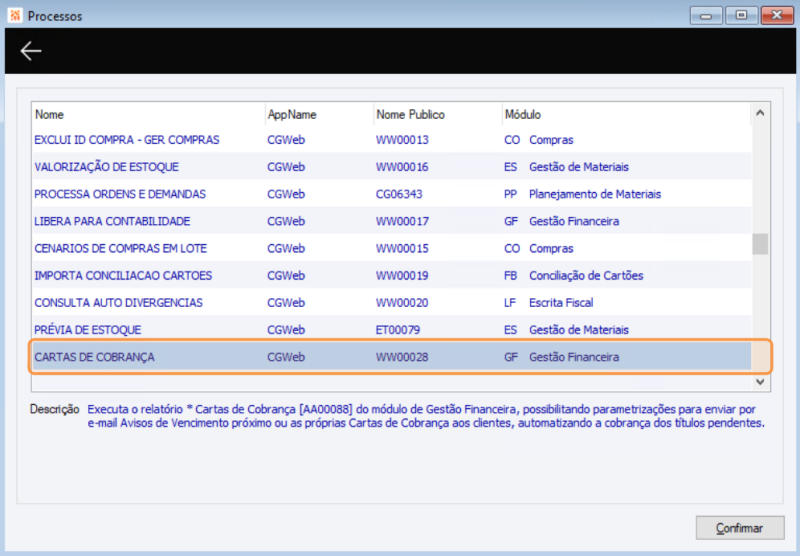Screen dimensions: 800x556
Task: Select row PROCESSA ORDENS E DEMANDAS
Action: (x=391, y=194)
